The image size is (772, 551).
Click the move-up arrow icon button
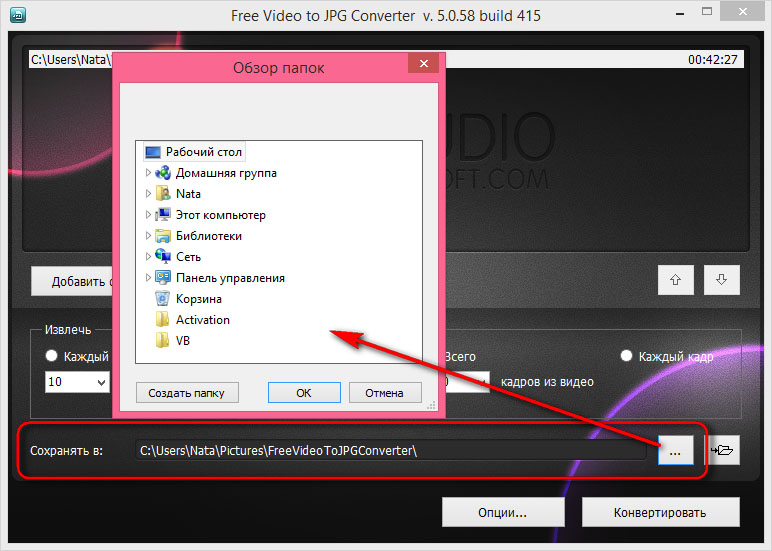(676, 280)
